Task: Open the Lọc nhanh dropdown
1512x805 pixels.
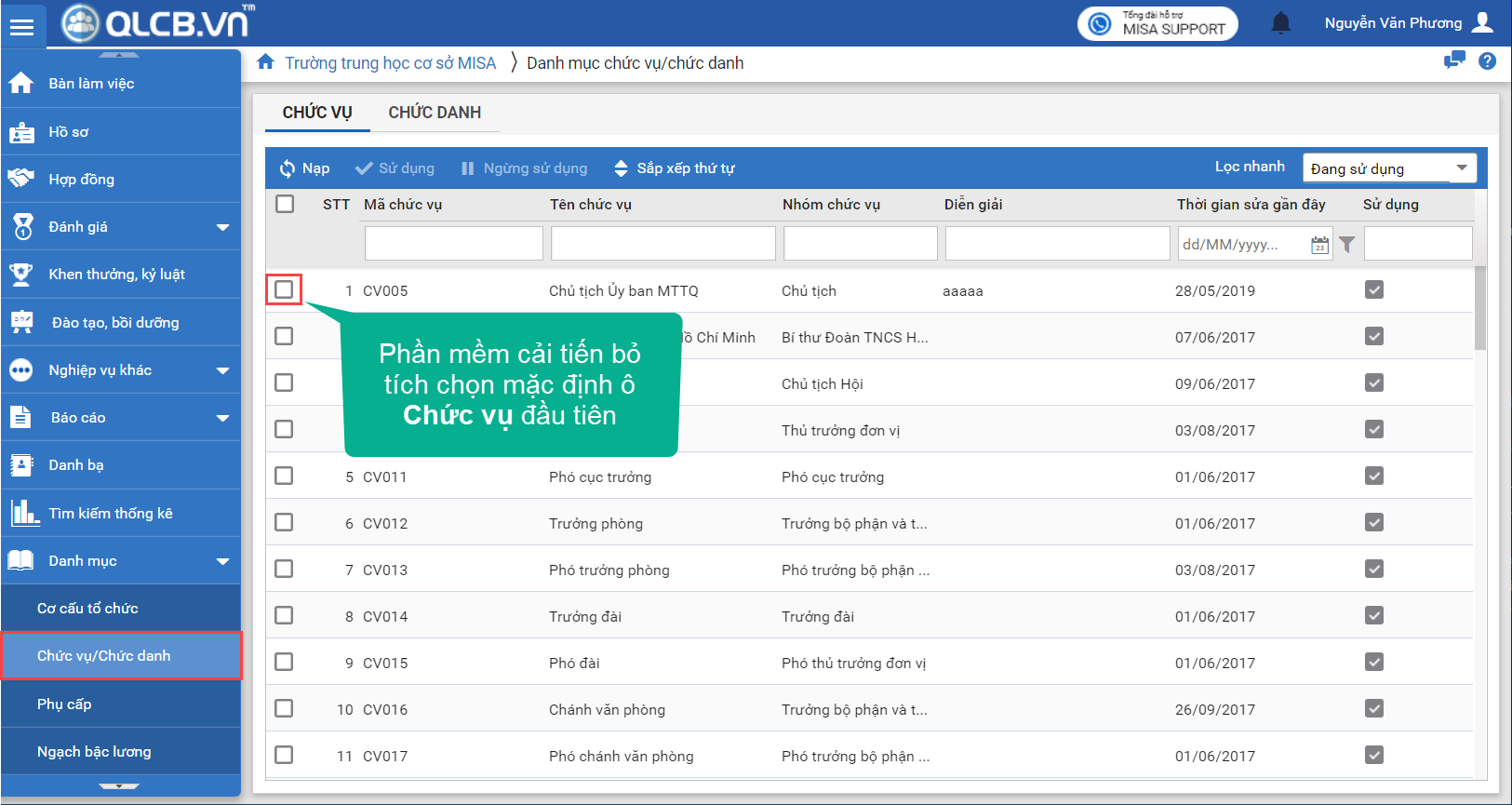Action: click(x=1388, y=168)
